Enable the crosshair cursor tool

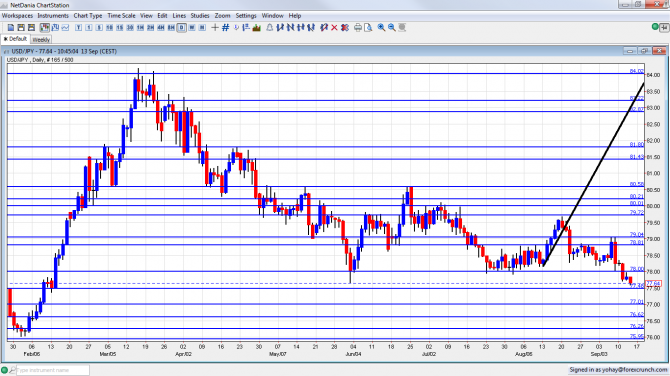pos(215,27)
